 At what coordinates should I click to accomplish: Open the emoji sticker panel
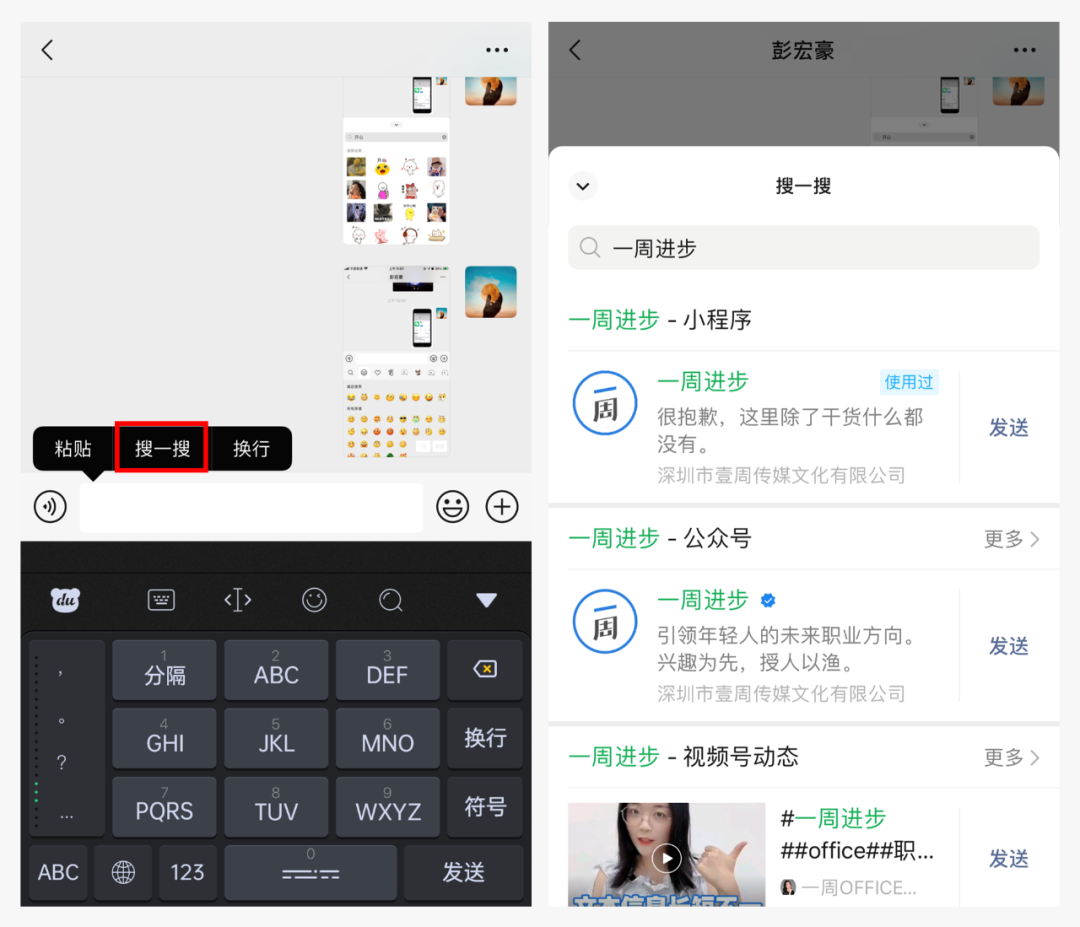click(453, 507)
